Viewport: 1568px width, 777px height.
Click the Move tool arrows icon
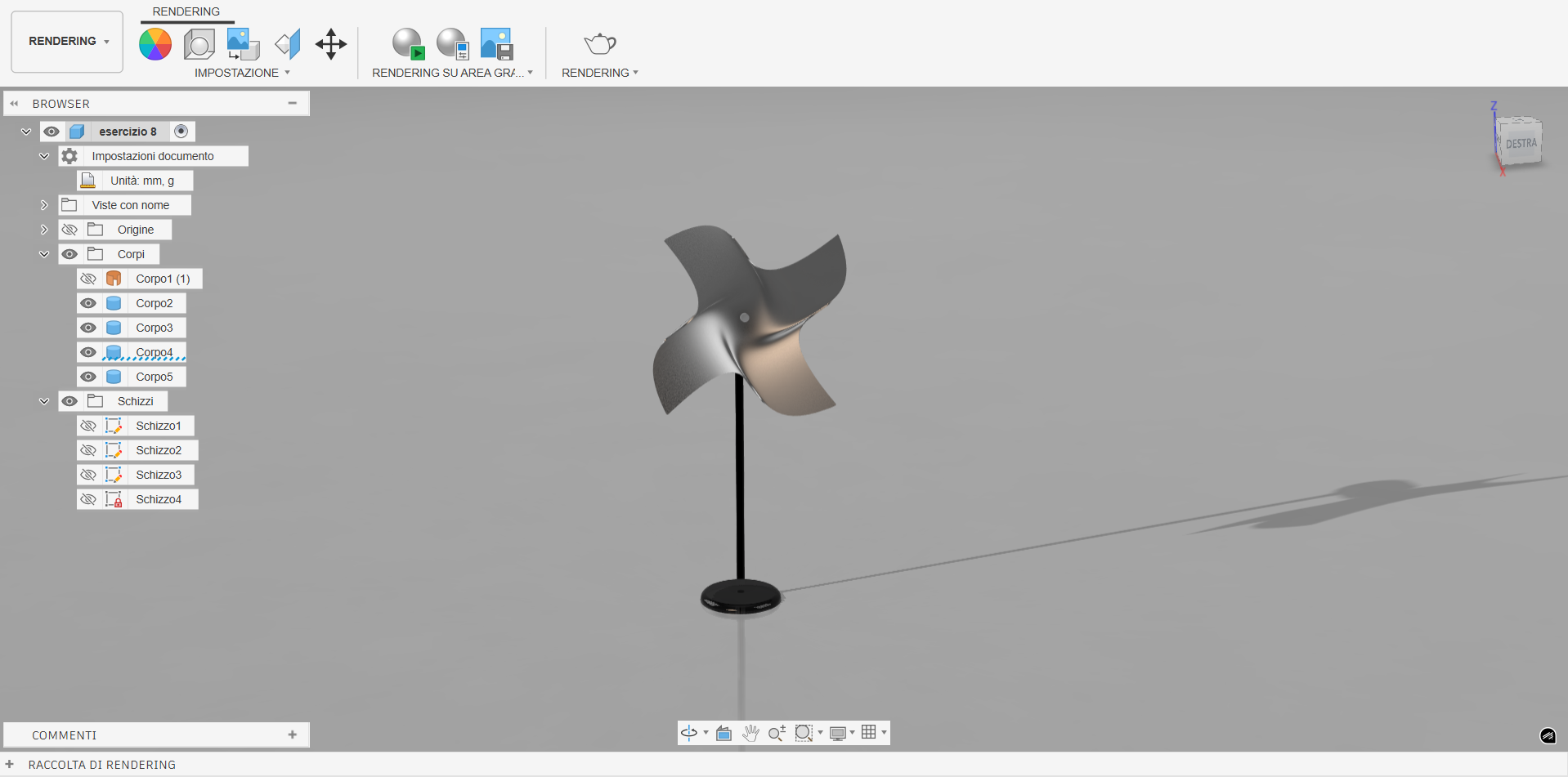coord(330,44)
